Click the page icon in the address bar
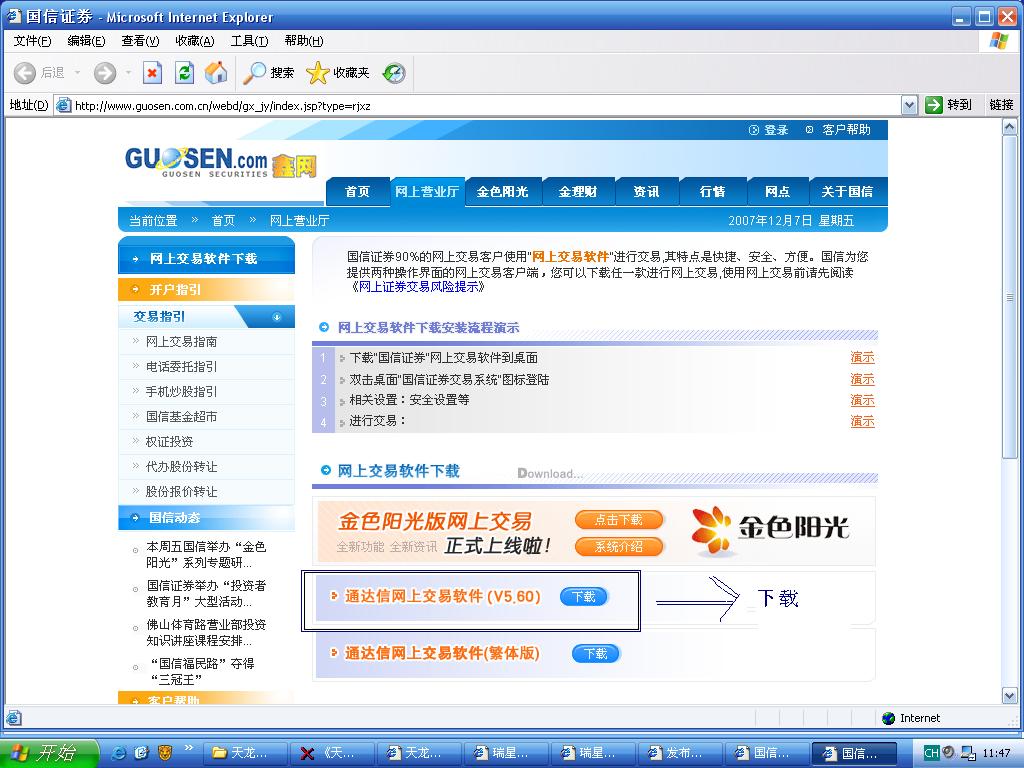 (63, 105)
